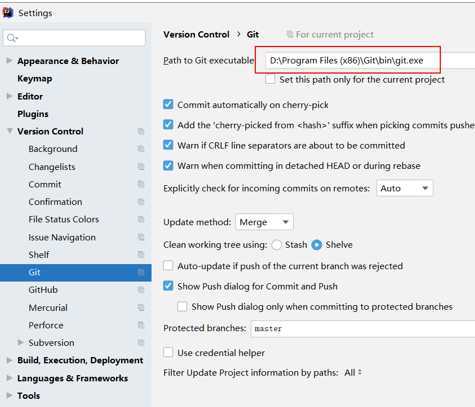
Task: Toggle Auto-update if push was rejected
Action: click(x=168, y=266)
